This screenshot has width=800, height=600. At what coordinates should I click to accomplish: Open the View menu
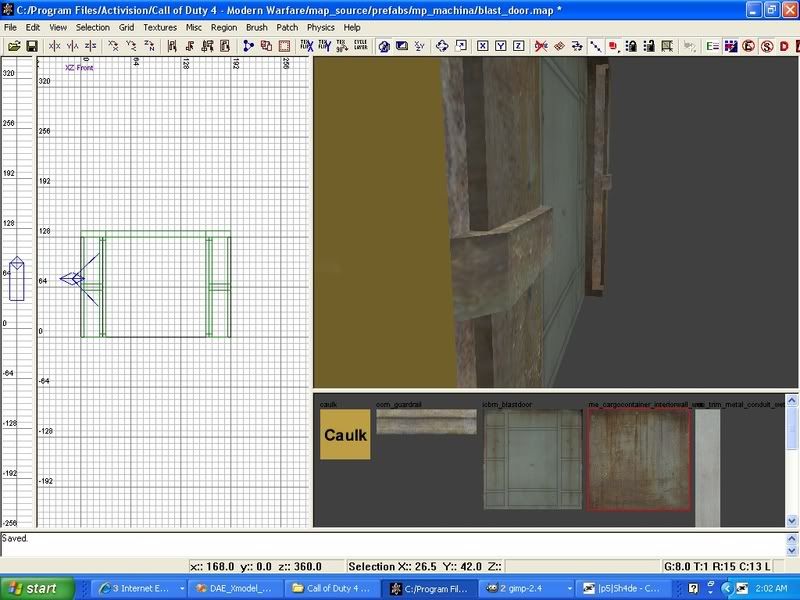point(58,28)
